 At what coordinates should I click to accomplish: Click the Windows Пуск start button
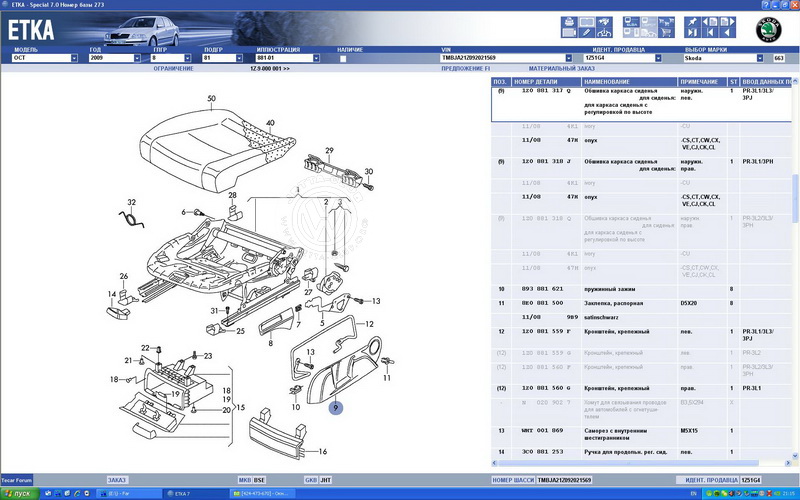click(x=19, y=494)
